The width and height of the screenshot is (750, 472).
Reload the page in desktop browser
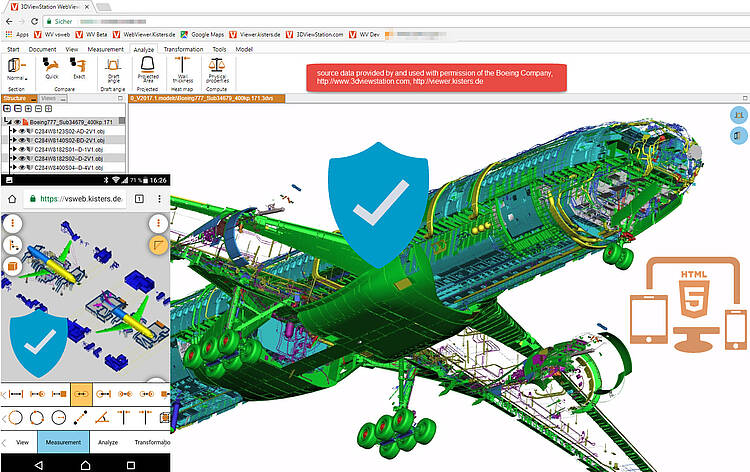click(34, 22)
